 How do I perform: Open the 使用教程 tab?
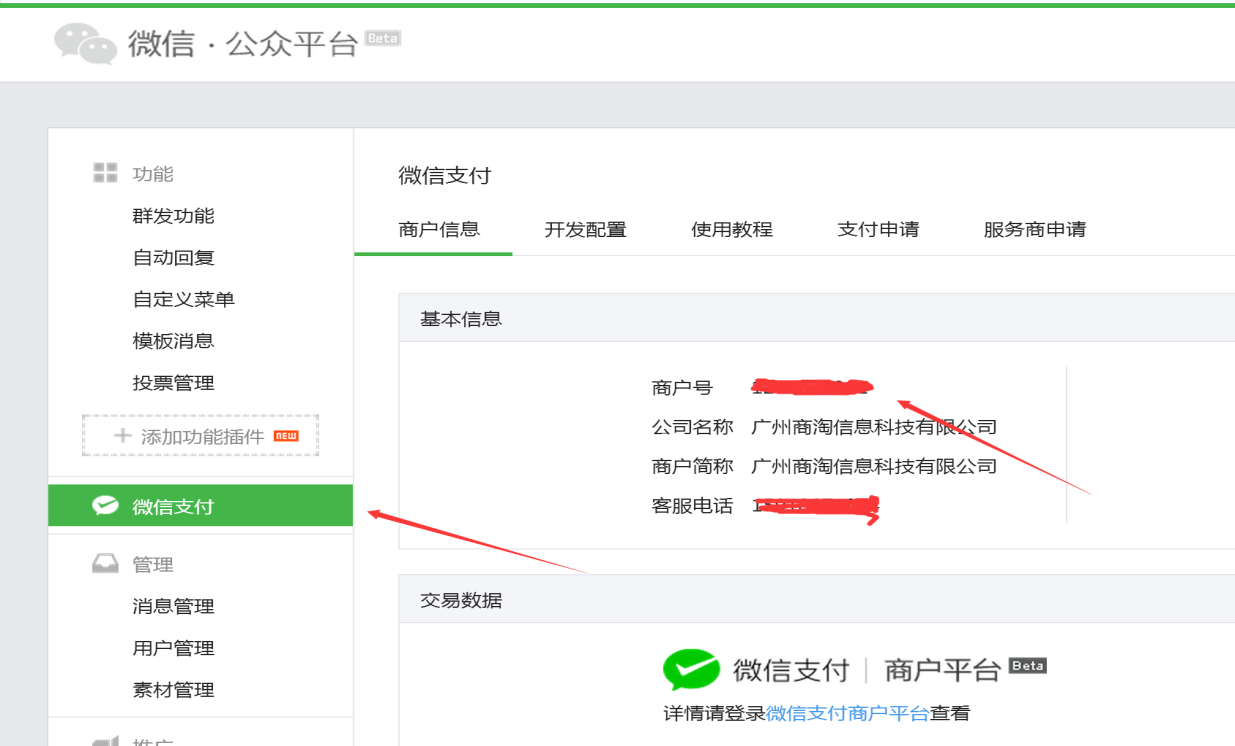[732, 229]
